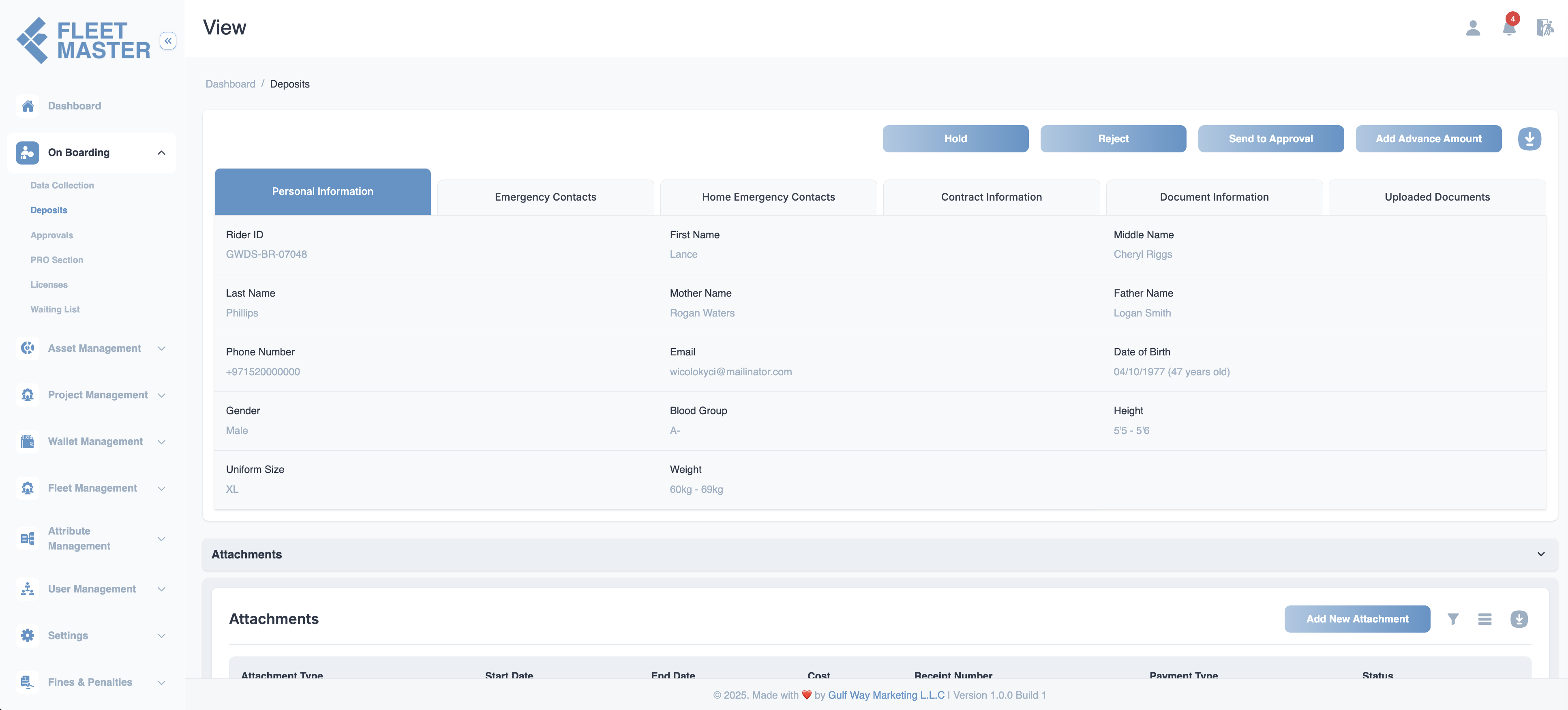The width and height of the screenshot is (1568, 710).
Task: Click the Asset Management icon
Action: [x=28, y=348]
